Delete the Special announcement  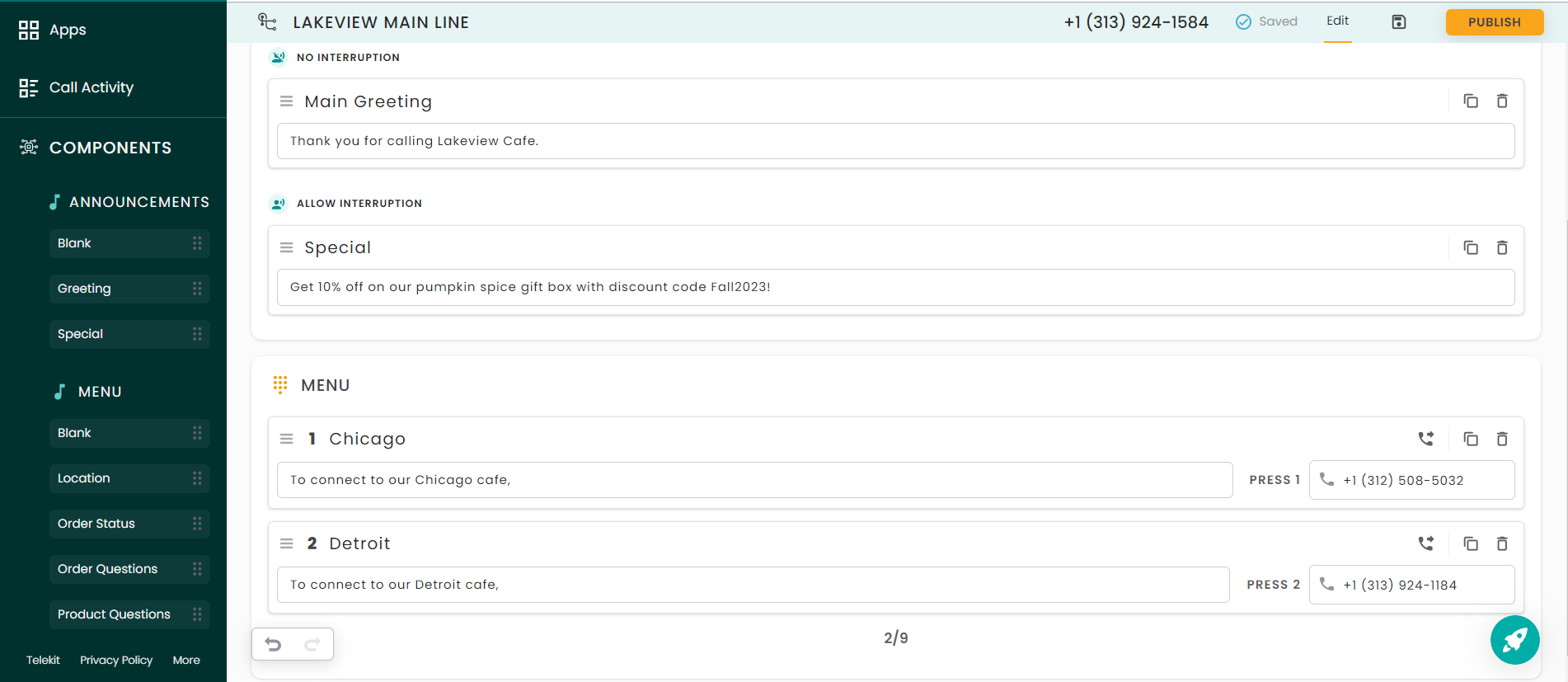click(x=1502, y=247)
